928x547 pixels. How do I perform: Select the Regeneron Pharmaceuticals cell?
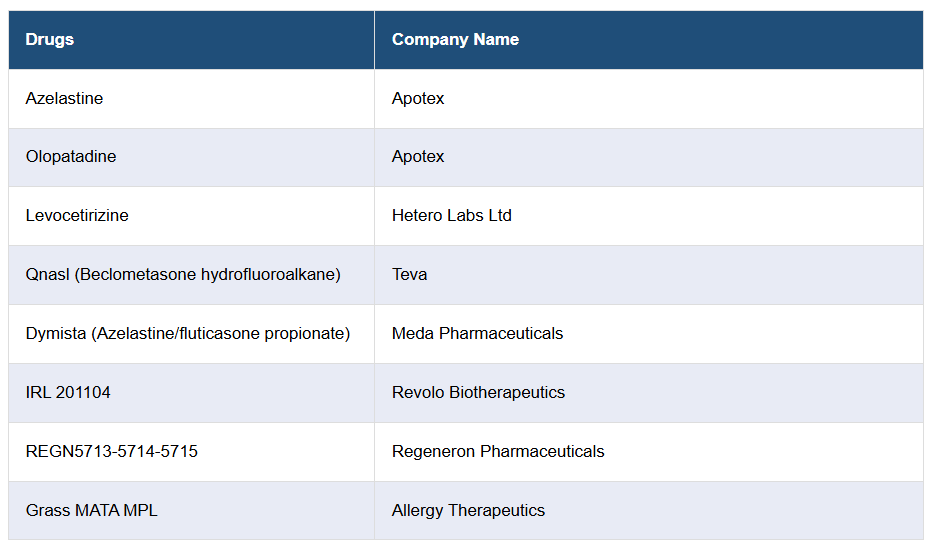(498, 451)
